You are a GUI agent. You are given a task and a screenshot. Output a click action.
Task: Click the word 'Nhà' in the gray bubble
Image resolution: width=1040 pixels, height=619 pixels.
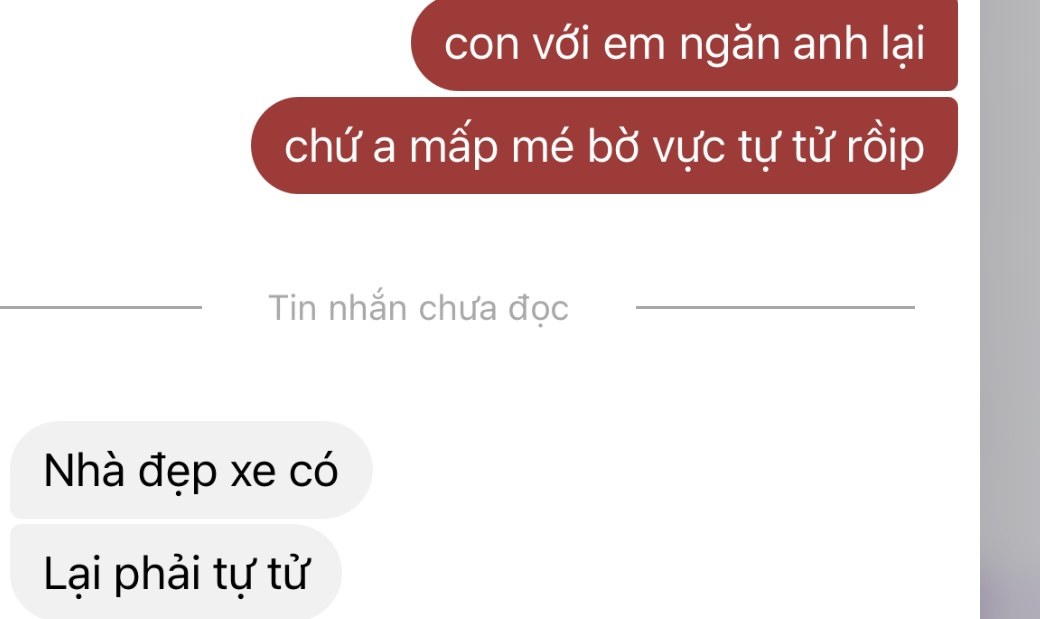[84, 470]
